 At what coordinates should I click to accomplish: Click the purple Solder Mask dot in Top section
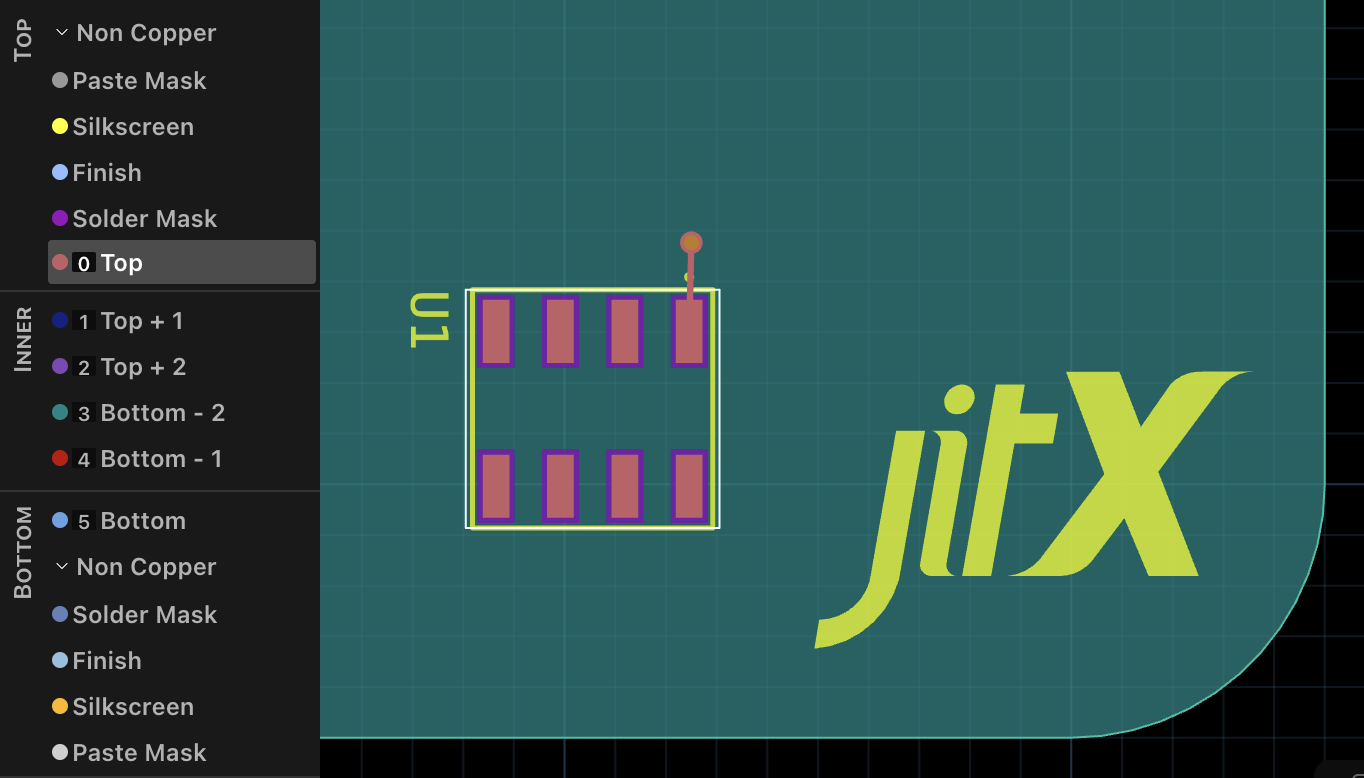tap(61, 218)
